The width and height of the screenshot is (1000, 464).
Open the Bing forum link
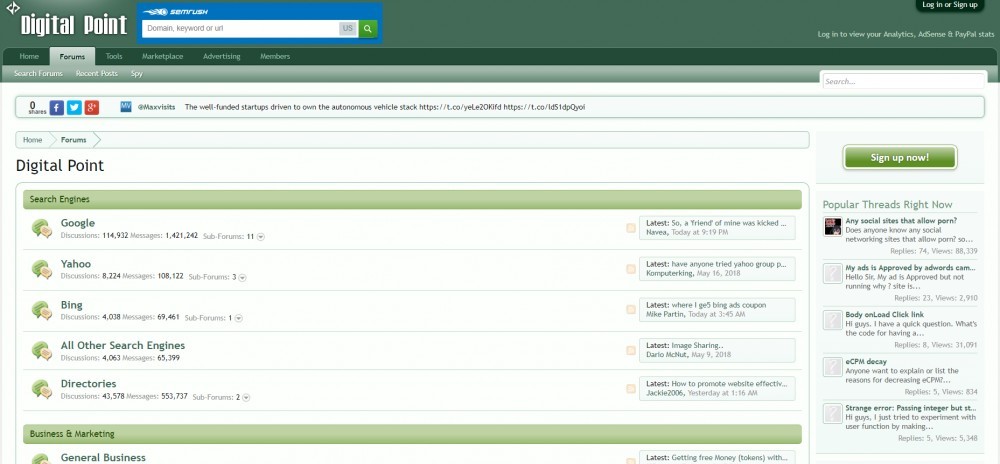[x=71, y=305]
